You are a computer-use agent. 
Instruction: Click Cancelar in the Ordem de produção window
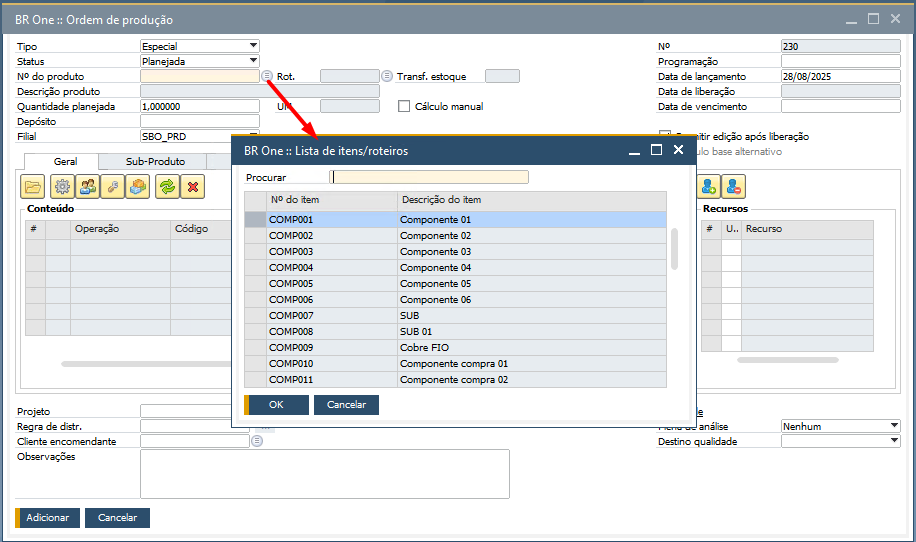(117, 517)
